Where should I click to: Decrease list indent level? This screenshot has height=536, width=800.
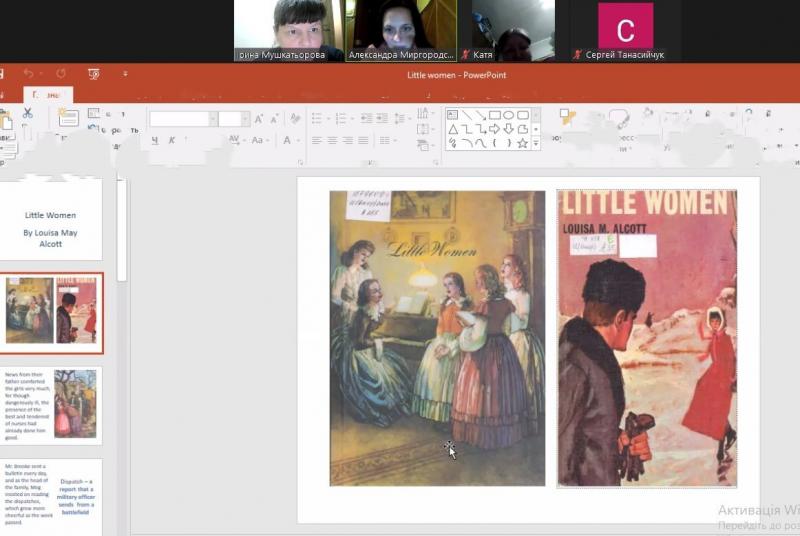coord(366,119)
